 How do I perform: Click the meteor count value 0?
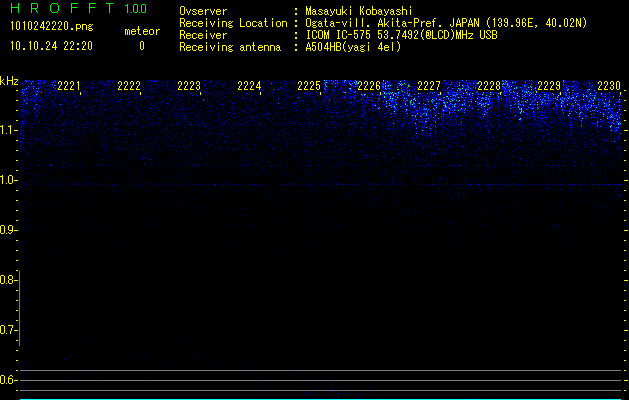[x=142, y=46]
